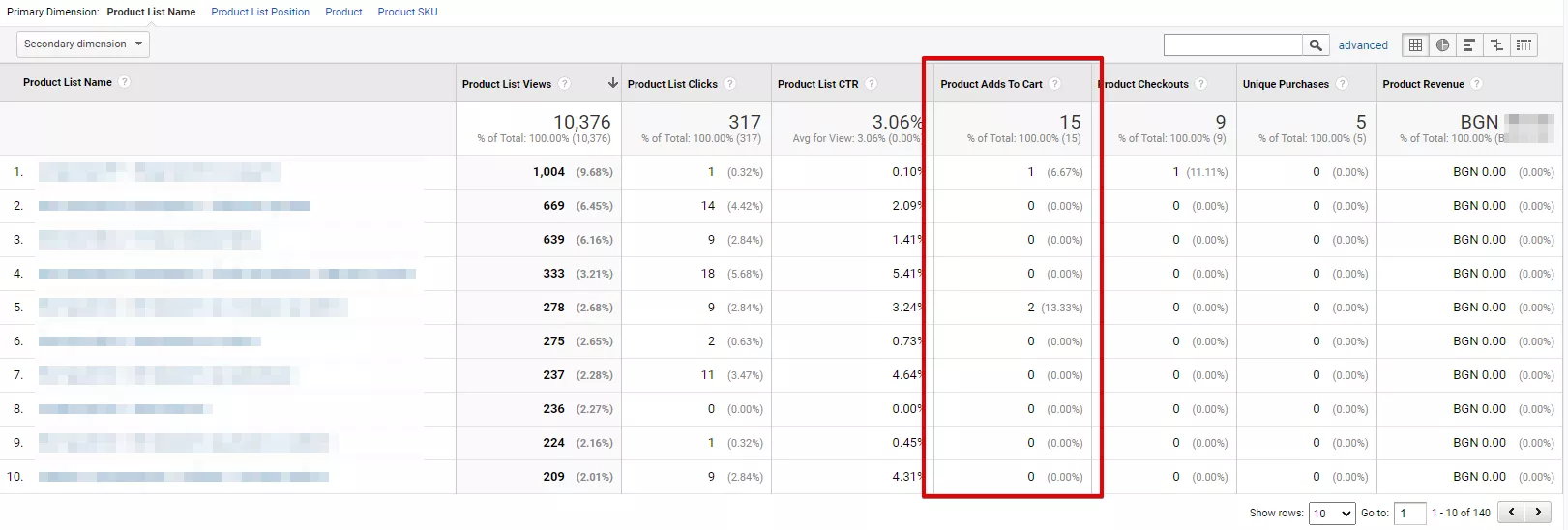Open help icon next to Product Revenue

(x=1477, y=84)
